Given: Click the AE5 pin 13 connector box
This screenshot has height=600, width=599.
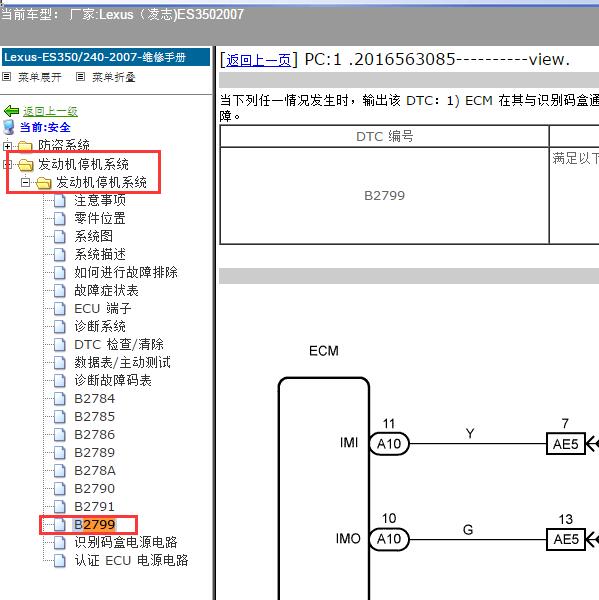Looking at the screenshot, I should click(x=566, y=539).
